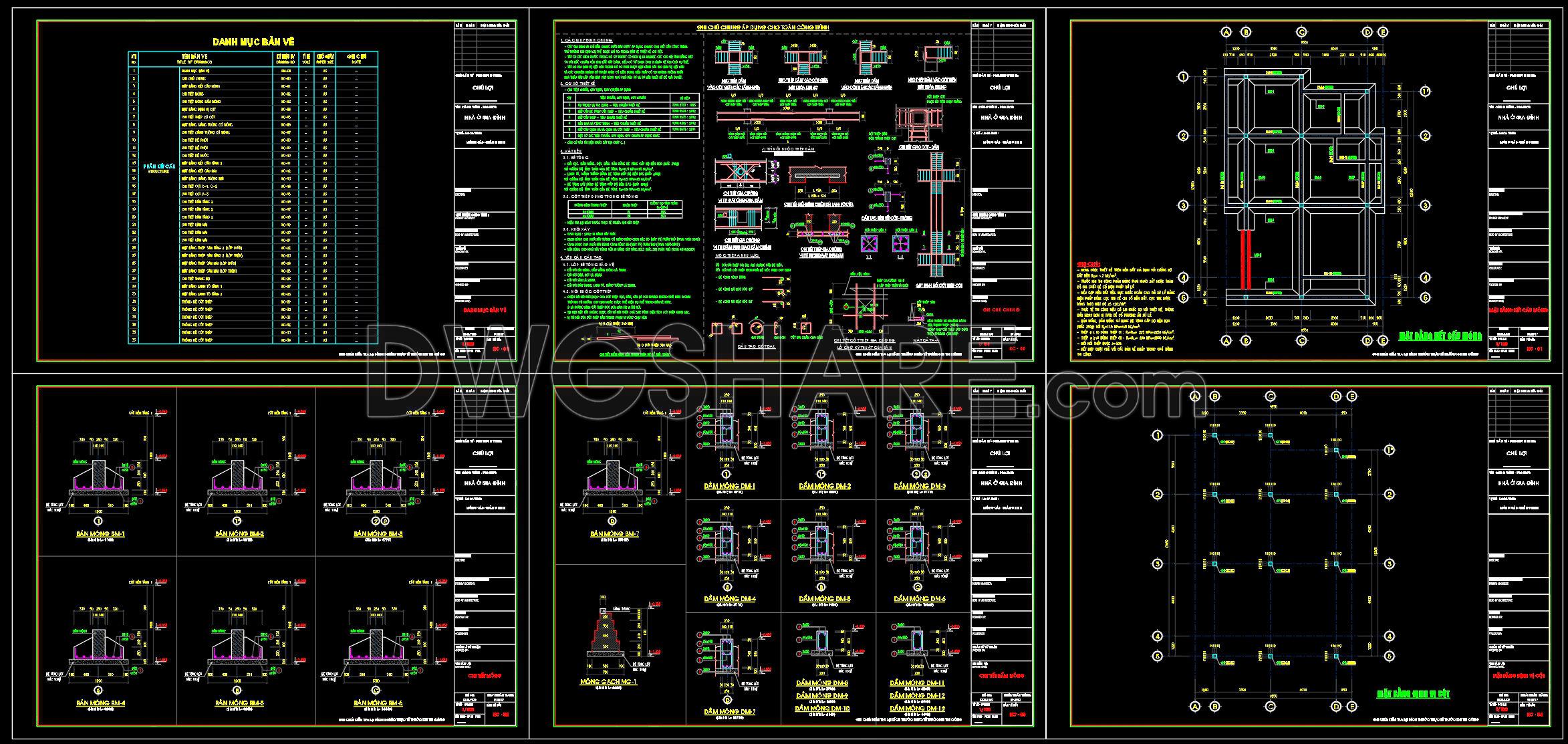Select the BẢN MÓNG BM-6 title label
Viewport: 1568px width, 744px height.
(x=378, y=703)
